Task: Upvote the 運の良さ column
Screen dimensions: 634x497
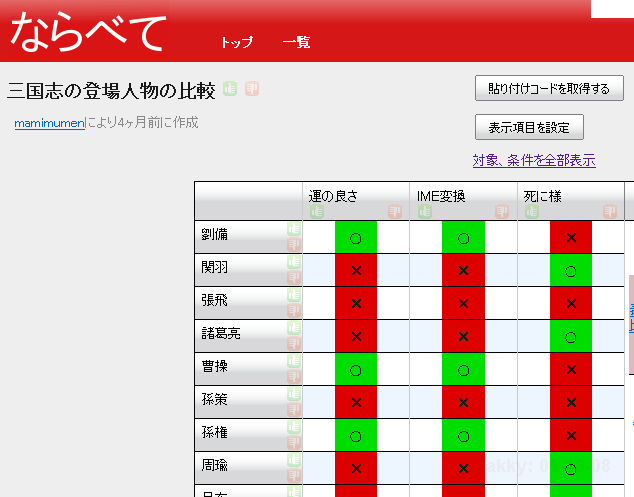Action: click(317, 211)
